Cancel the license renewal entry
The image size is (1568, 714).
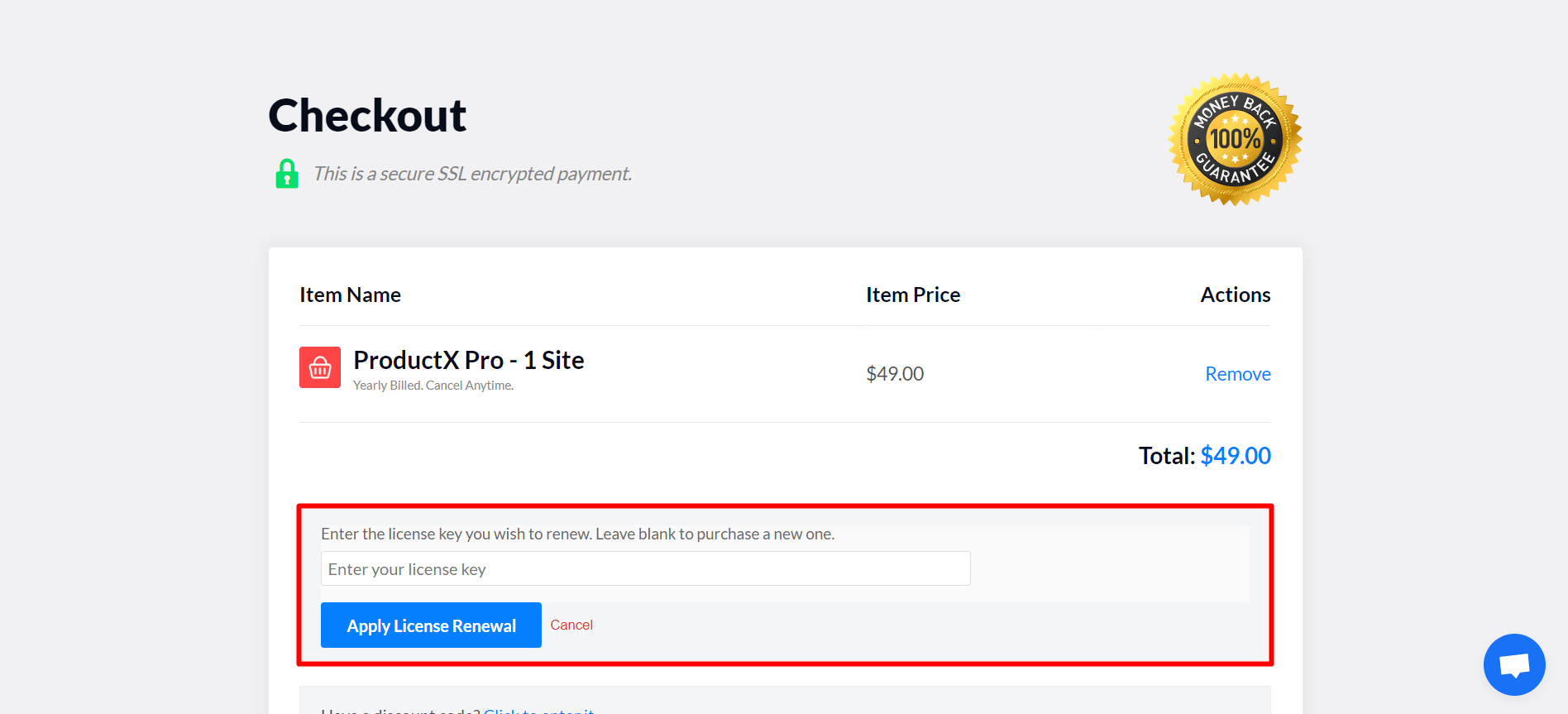tap(571, 625)
